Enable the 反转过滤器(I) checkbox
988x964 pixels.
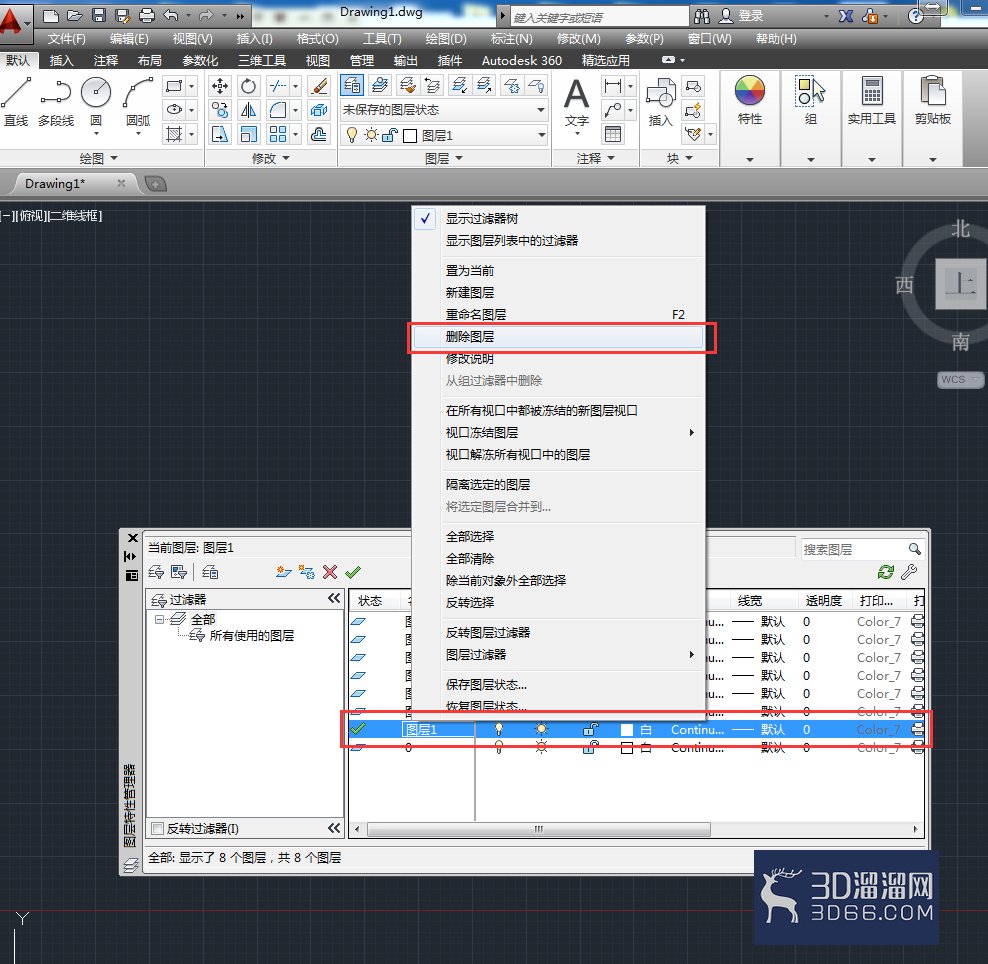[x=158, y=829]
